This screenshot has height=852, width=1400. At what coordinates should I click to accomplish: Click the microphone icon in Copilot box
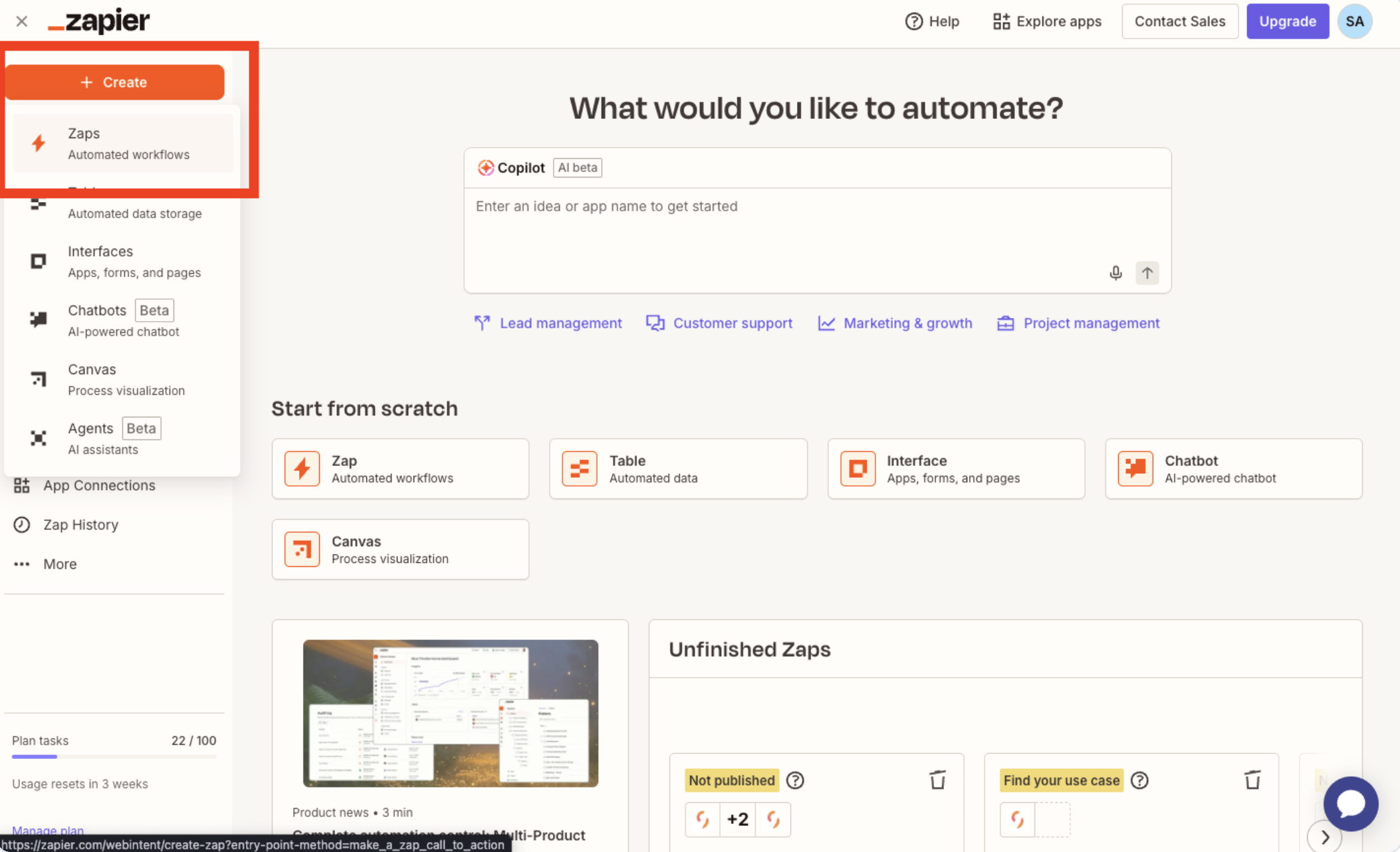(1115, 273)
